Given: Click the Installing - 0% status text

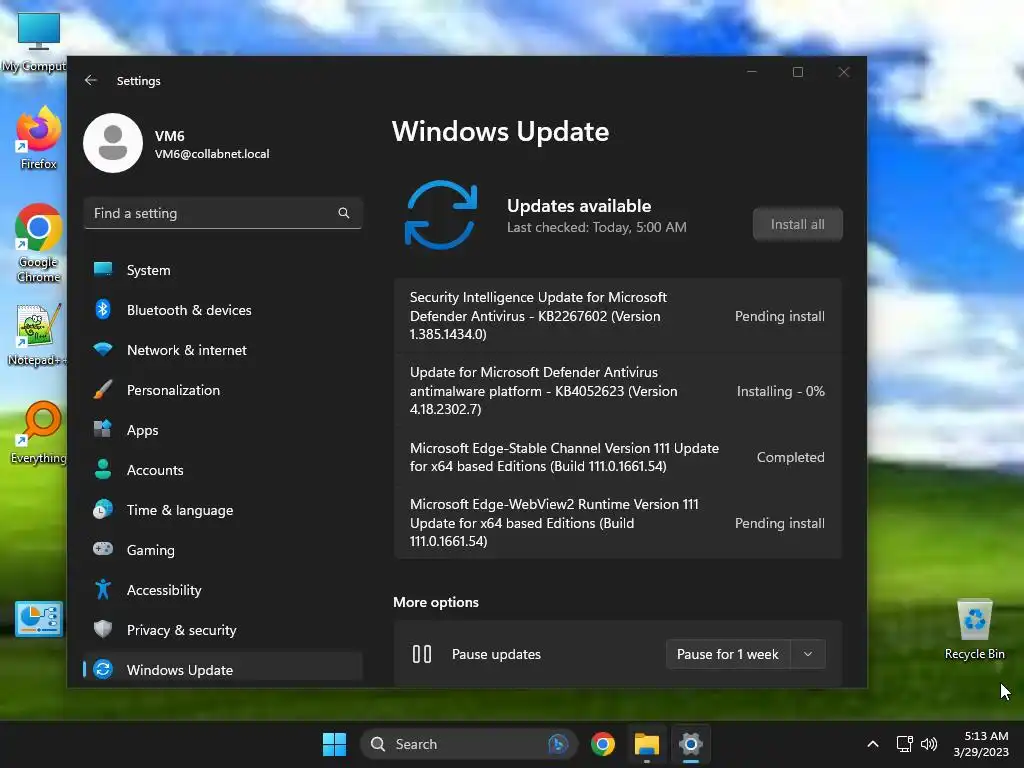Looking at the screenshot, I should 780,391.
